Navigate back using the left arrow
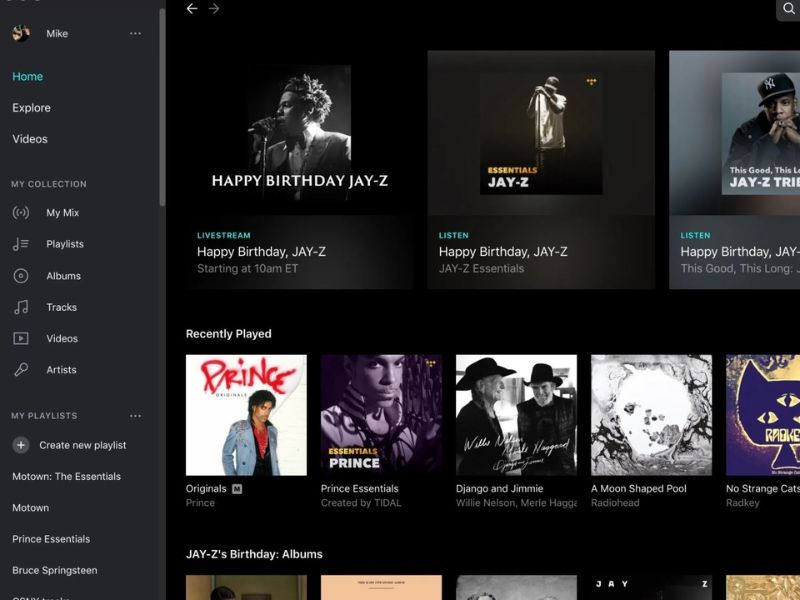Screen dimensions: 800x600 191,9
